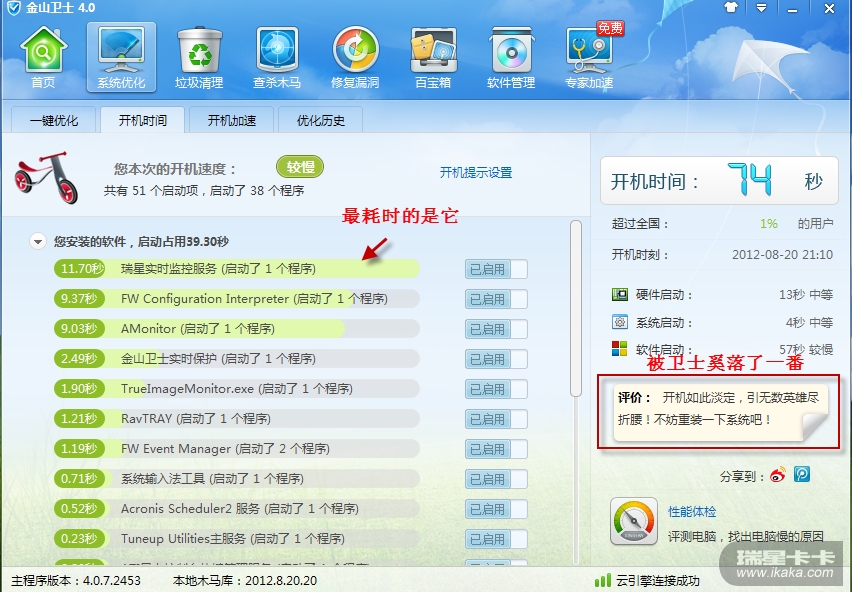Open the 首页 home icon
This screenshot has width=852, height=592.
click(x=43, y=57)
